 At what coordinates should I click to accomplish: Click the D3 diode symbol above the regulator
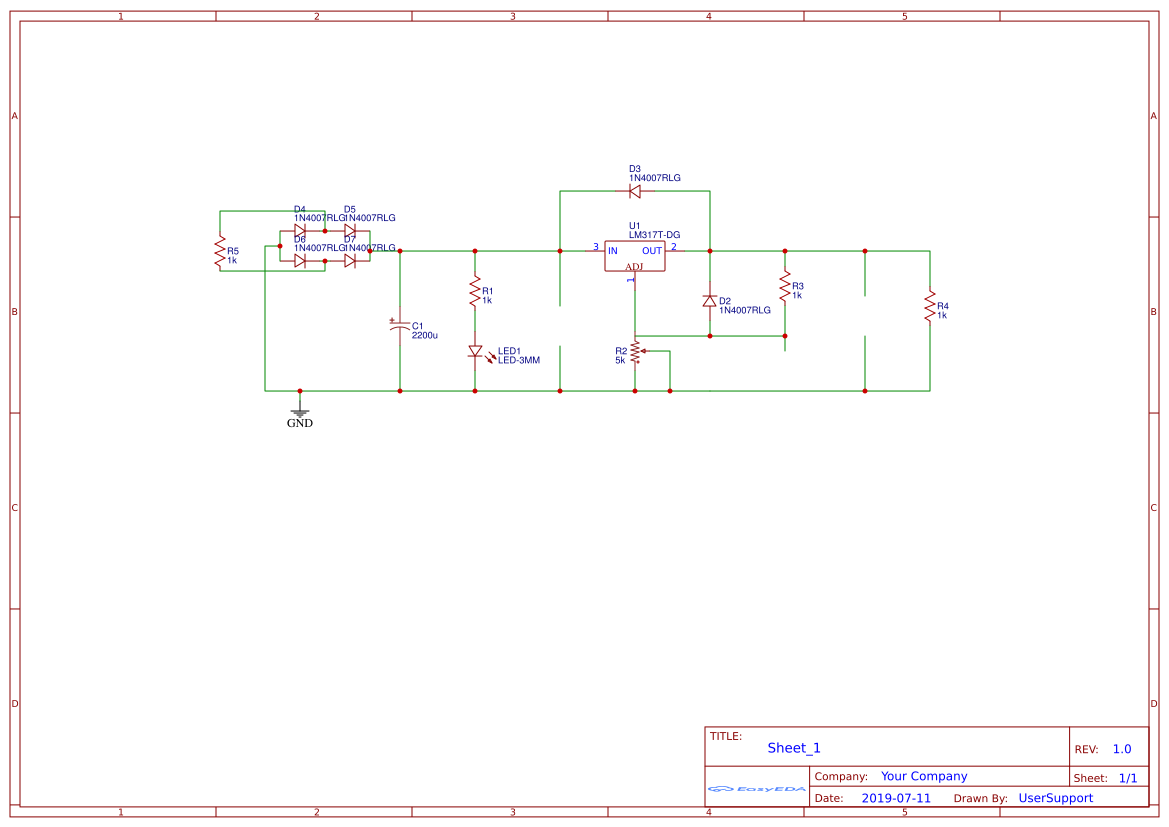634,191
